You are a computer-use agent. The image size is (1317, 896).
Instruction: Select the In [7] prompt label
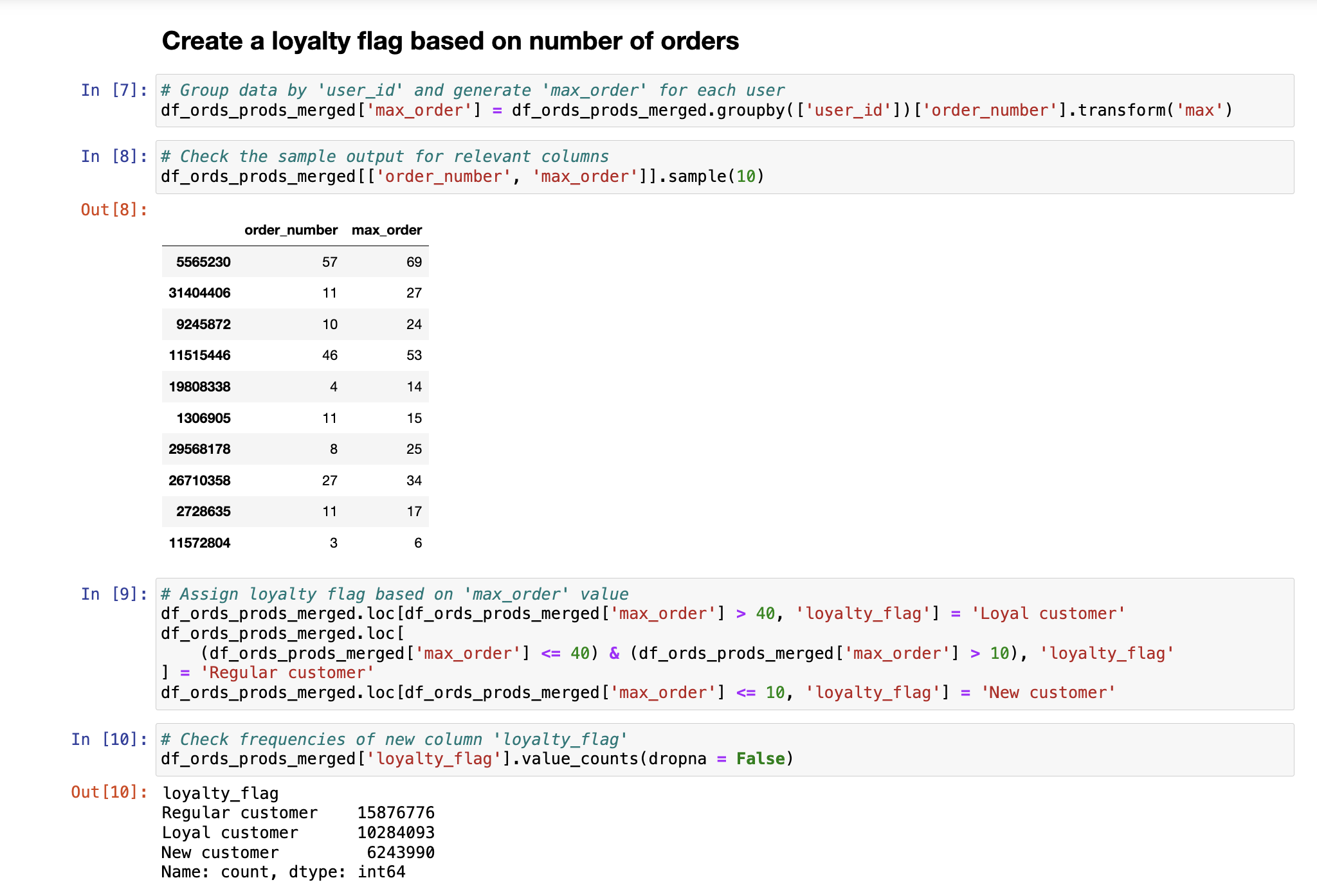coord(114,90)
